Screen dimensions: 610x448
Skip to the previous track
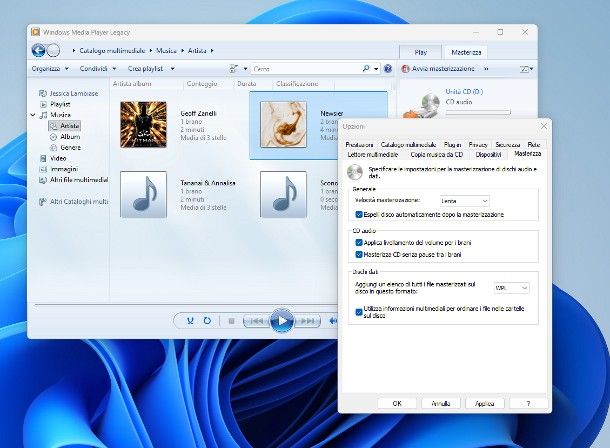coord(256,321)
